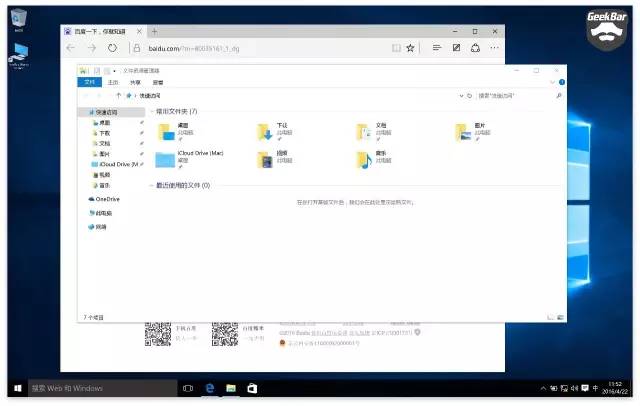This screenshot has width=640, height=406.
Task: Open the 视频 folder tile in frequent folders
Action: pyautogui.click(x=276, y=160)
